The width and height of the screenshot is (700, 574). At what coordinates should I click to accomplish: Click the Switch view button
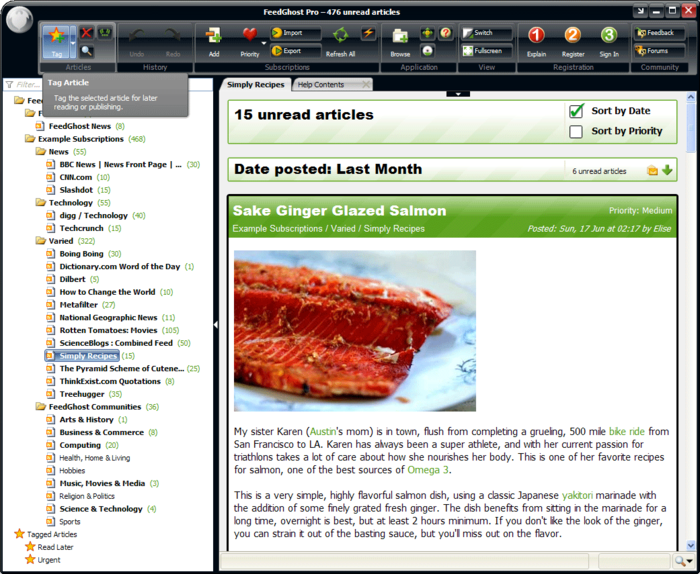[x=487, y=33]
